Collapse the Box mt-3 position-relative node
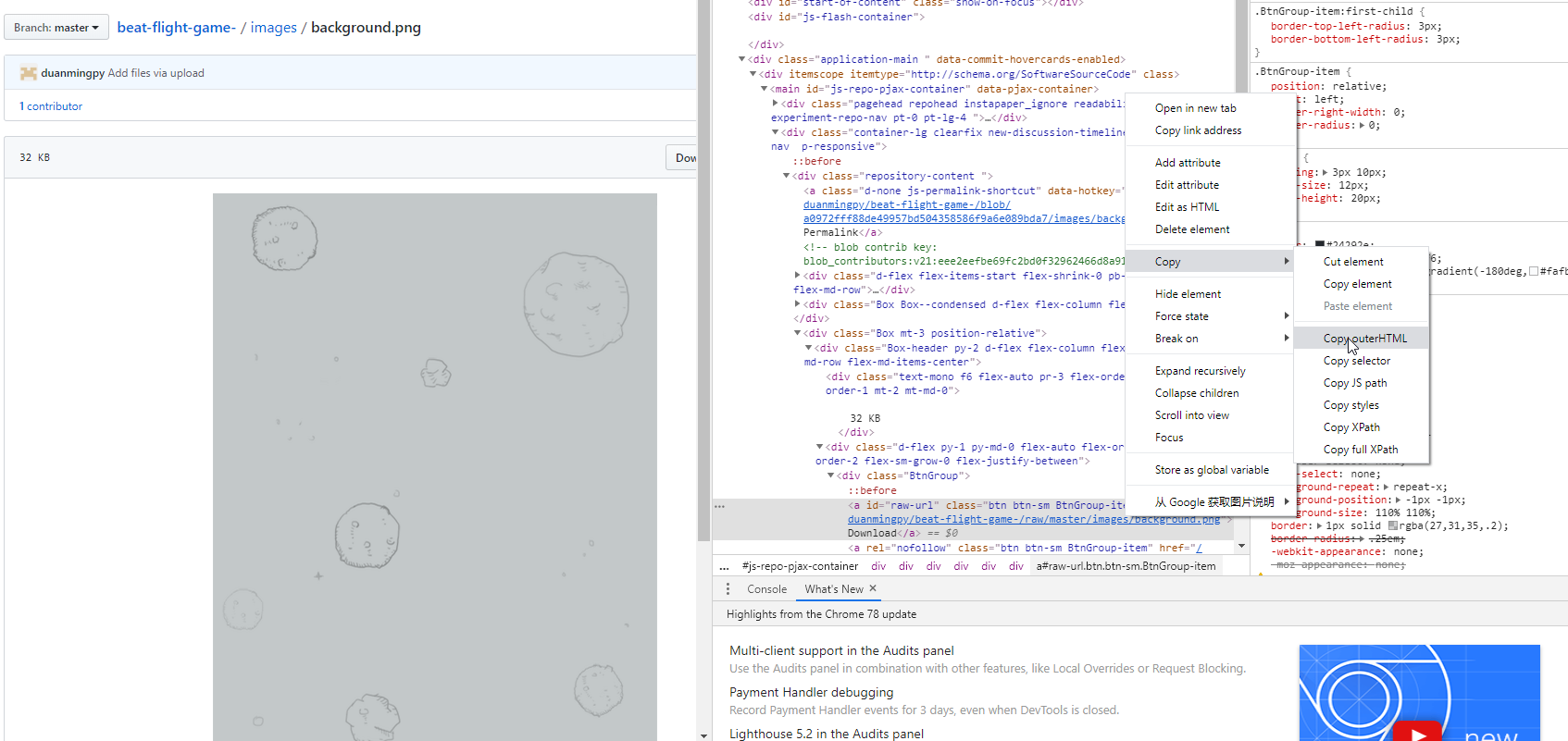Image resolution: width=1568 pixels, height=741 pixels. [x=798, y=333]
